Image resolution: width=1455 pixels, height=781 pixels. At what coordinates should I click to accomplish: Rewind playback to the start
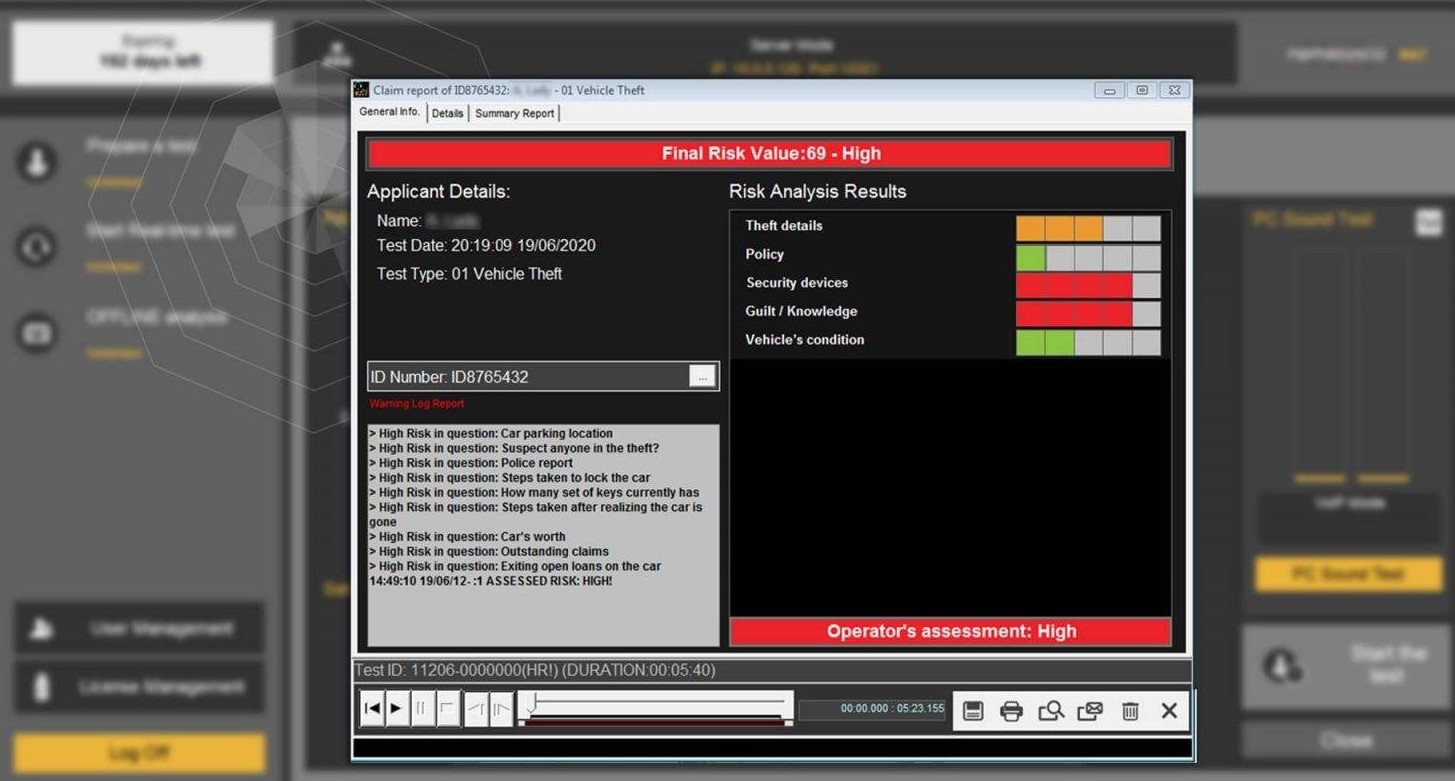coord(372,709)
